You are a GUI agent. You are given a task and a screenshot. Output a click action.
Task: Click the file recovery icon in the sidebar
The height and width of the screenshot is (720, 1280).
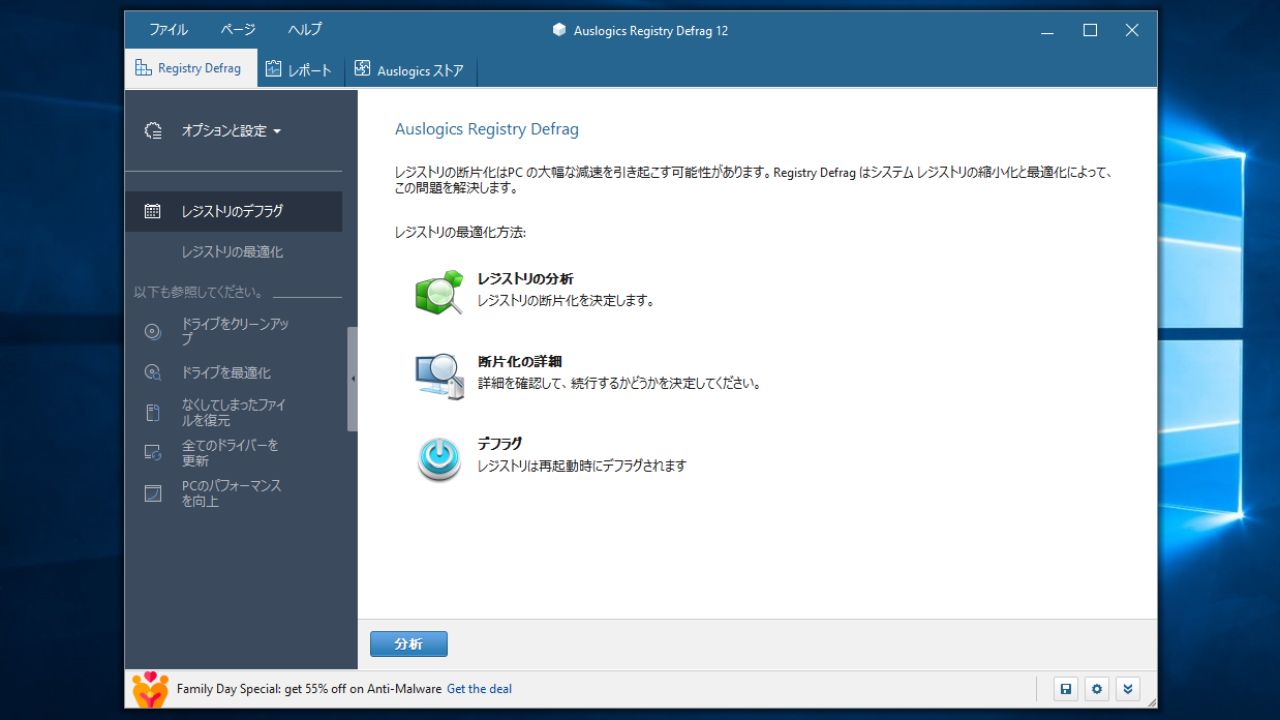point(152,413)
